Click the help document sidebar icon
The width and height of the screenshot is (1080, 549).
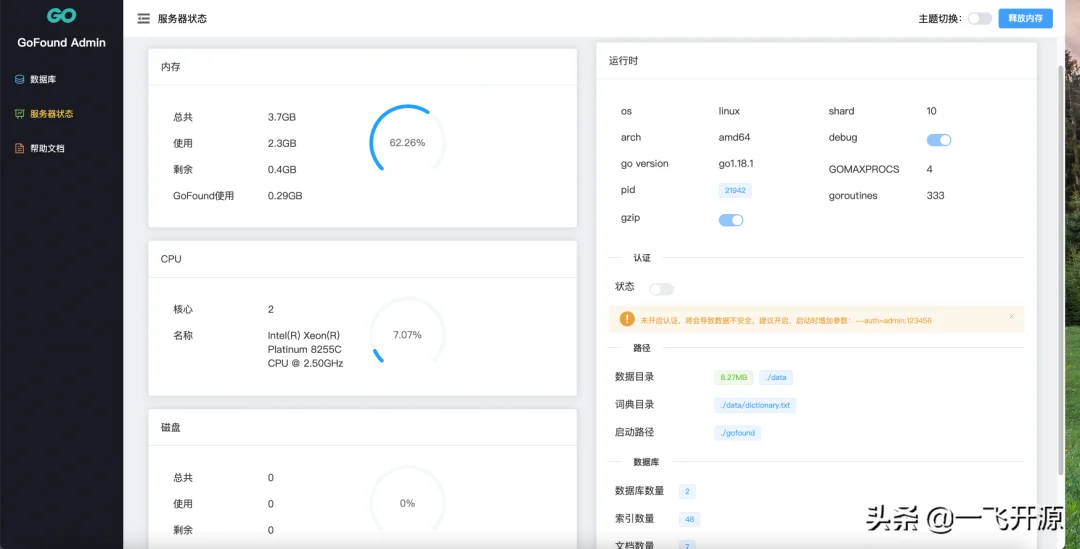[x=19, y=148]
